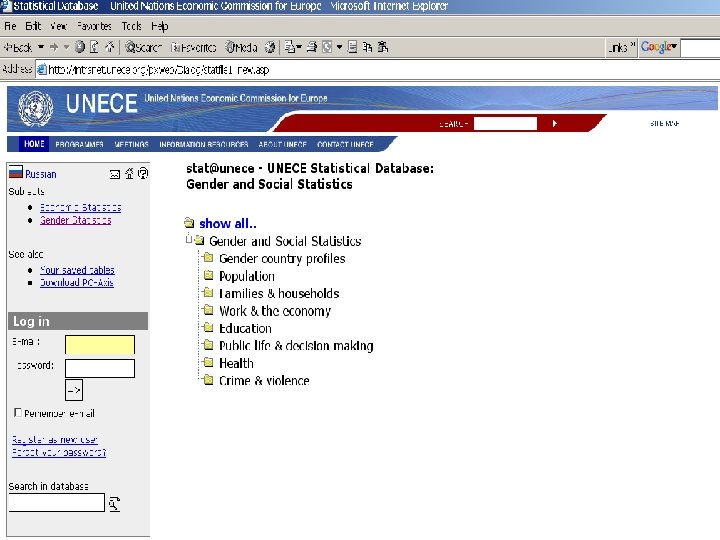Open the Gender country profiles folder

(282, 259)
